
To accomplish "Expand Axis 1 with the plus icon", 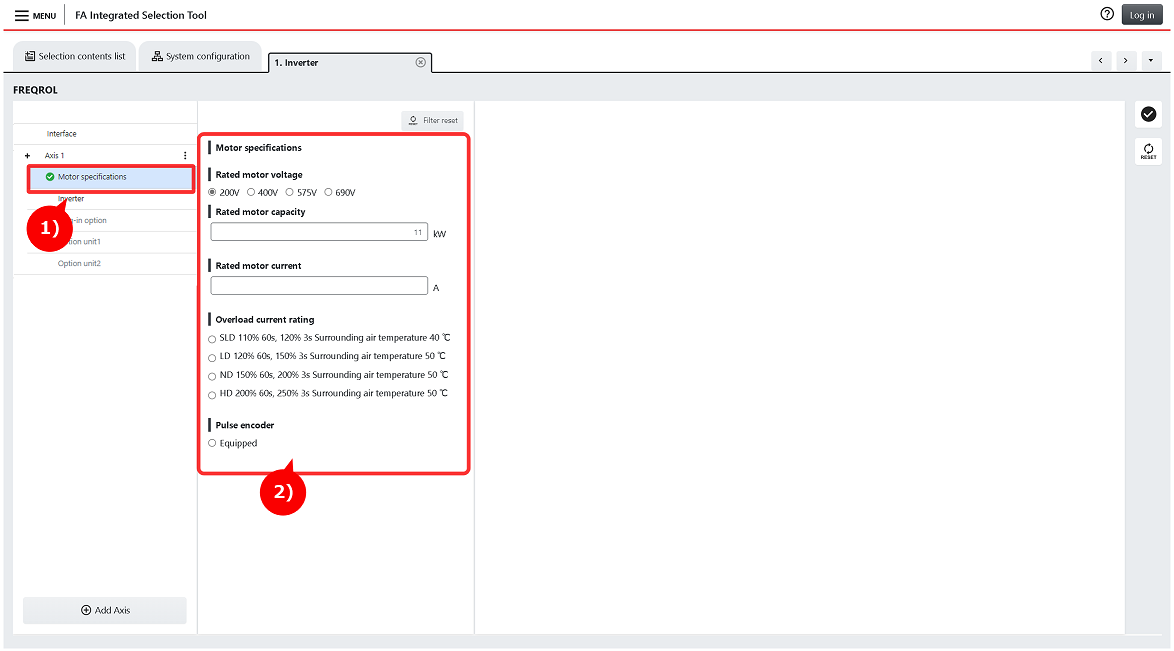I will pyautogui.click(x=28, y=156).
